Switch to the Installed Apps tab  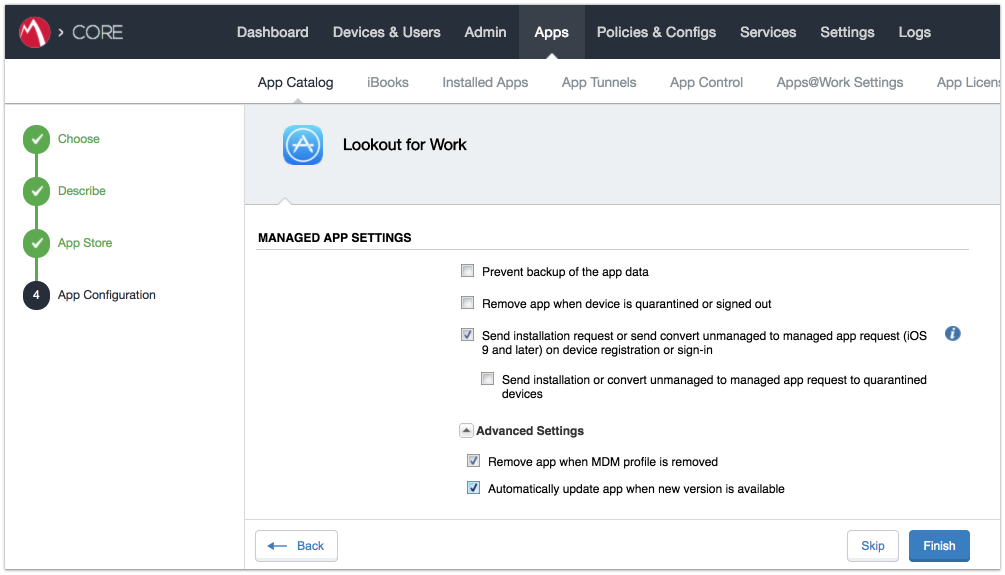pyautogui.click(x=485, y=83)
